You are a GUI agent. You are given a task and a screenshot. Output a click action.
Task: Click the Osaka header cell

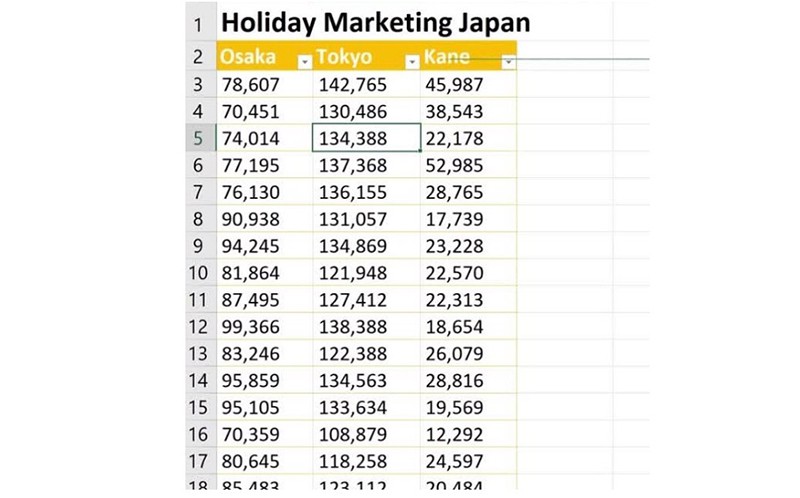pos(264,57)
